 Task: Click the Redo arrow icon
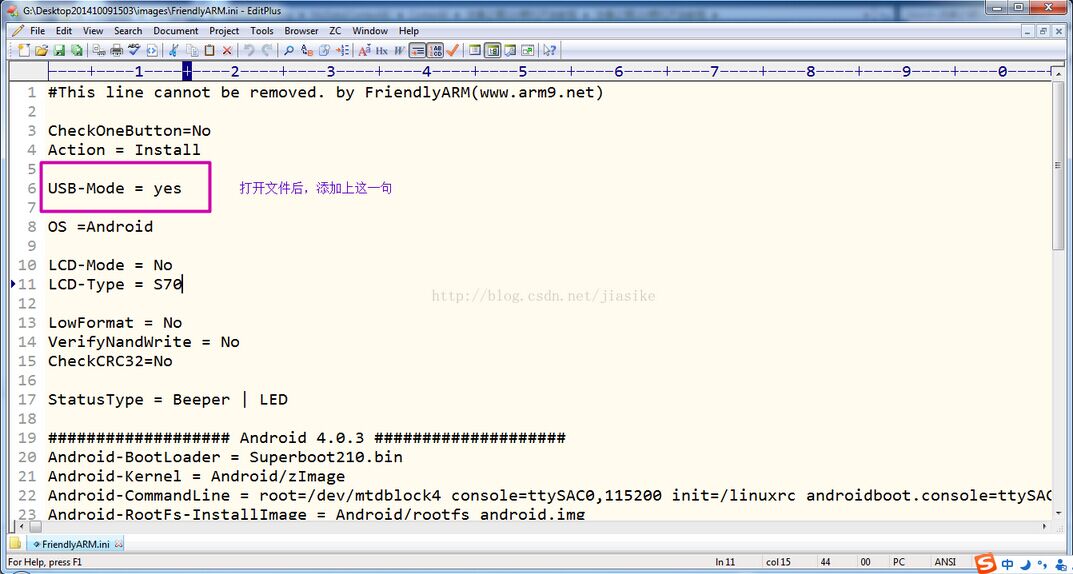pyautogui.click(x=267, y=50)
